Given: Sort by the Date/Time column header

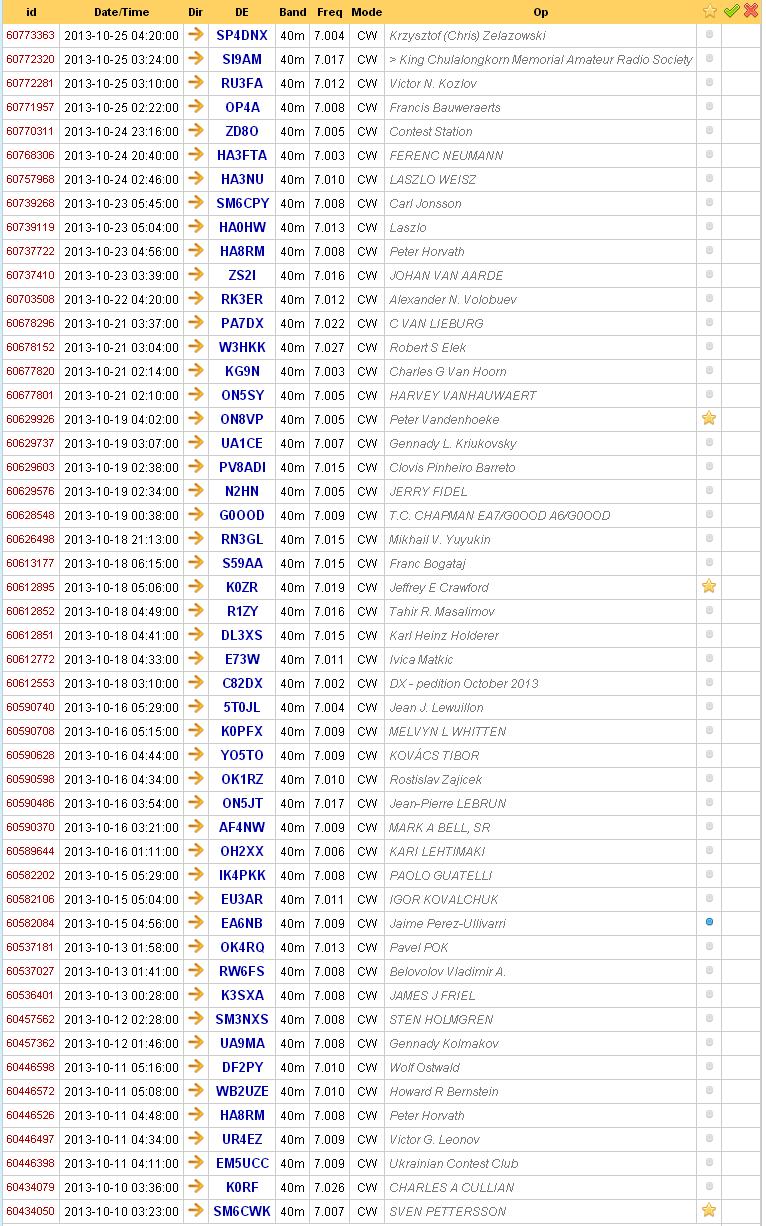Looking at the screenshot, I should click(x=122, y=12).
